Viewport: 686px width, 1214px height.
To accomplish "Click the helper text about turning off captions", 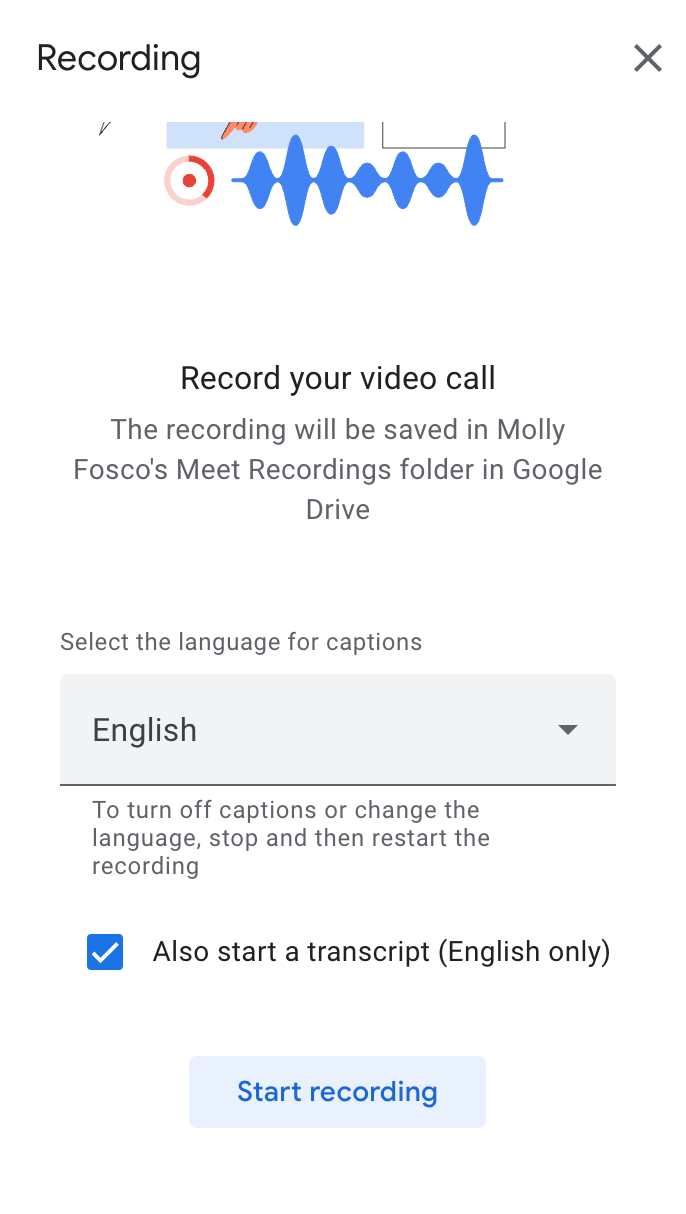I will coord(291,837).
